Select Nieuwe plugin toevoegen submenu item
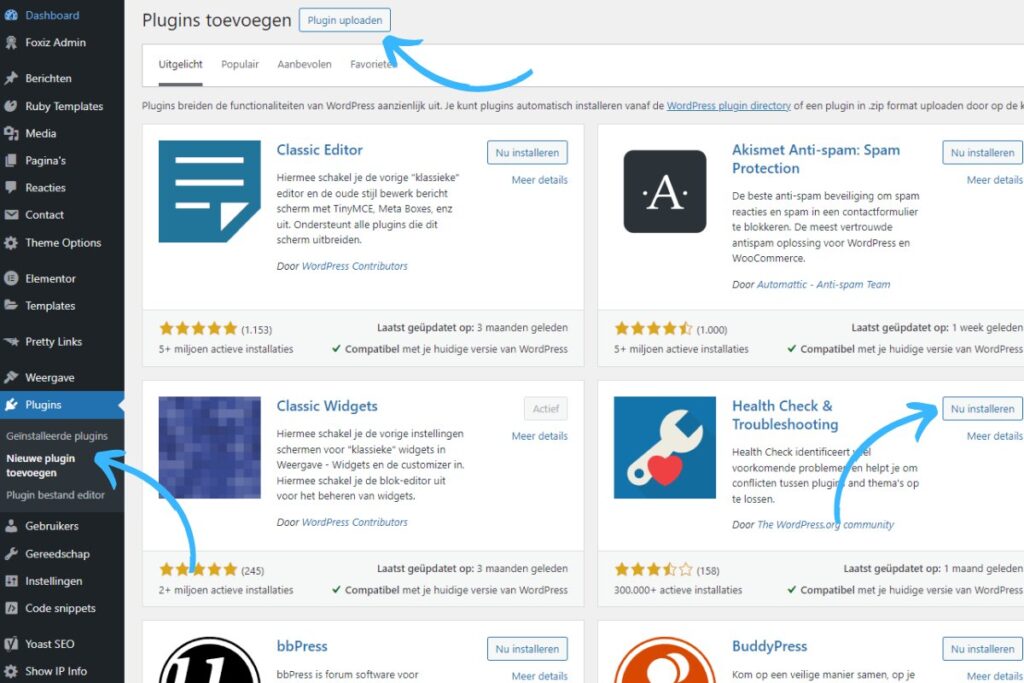 [x=40, y=466]
